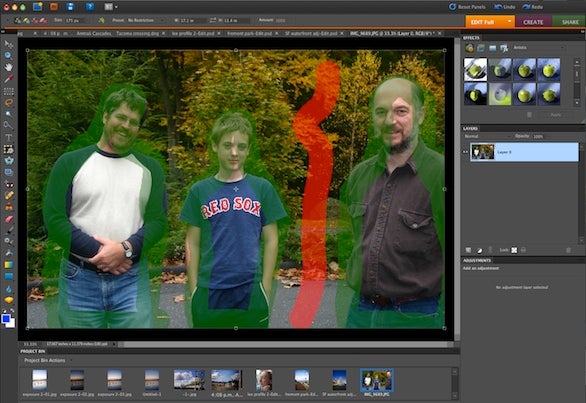The height and width of the screenshot is (403, 586).
Task: Click the foreground blue color swatch
Action: pos(6,319)
